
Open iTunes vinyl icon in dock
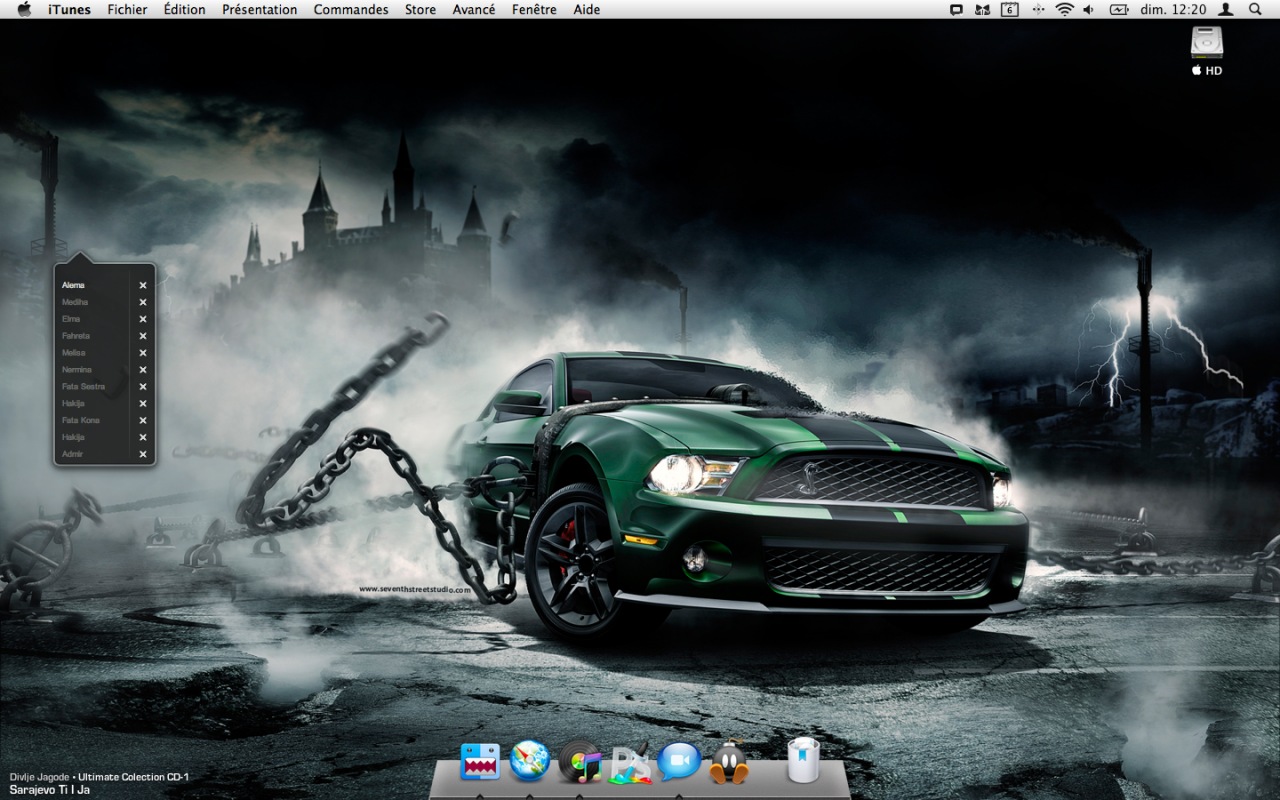click(x=580, y=762)
